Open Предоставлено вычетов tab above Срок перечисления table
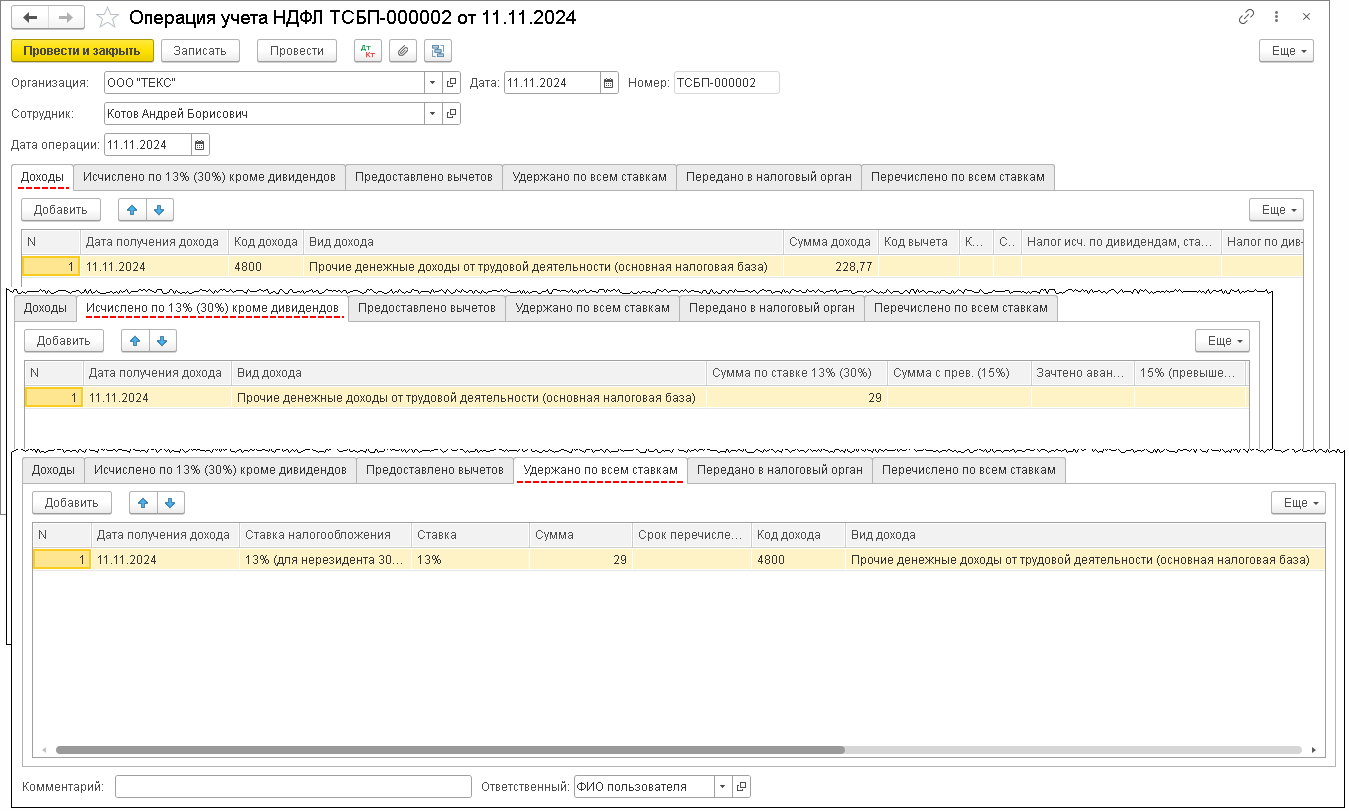The height and width of the screenshot is (811, 1349). 435,470
